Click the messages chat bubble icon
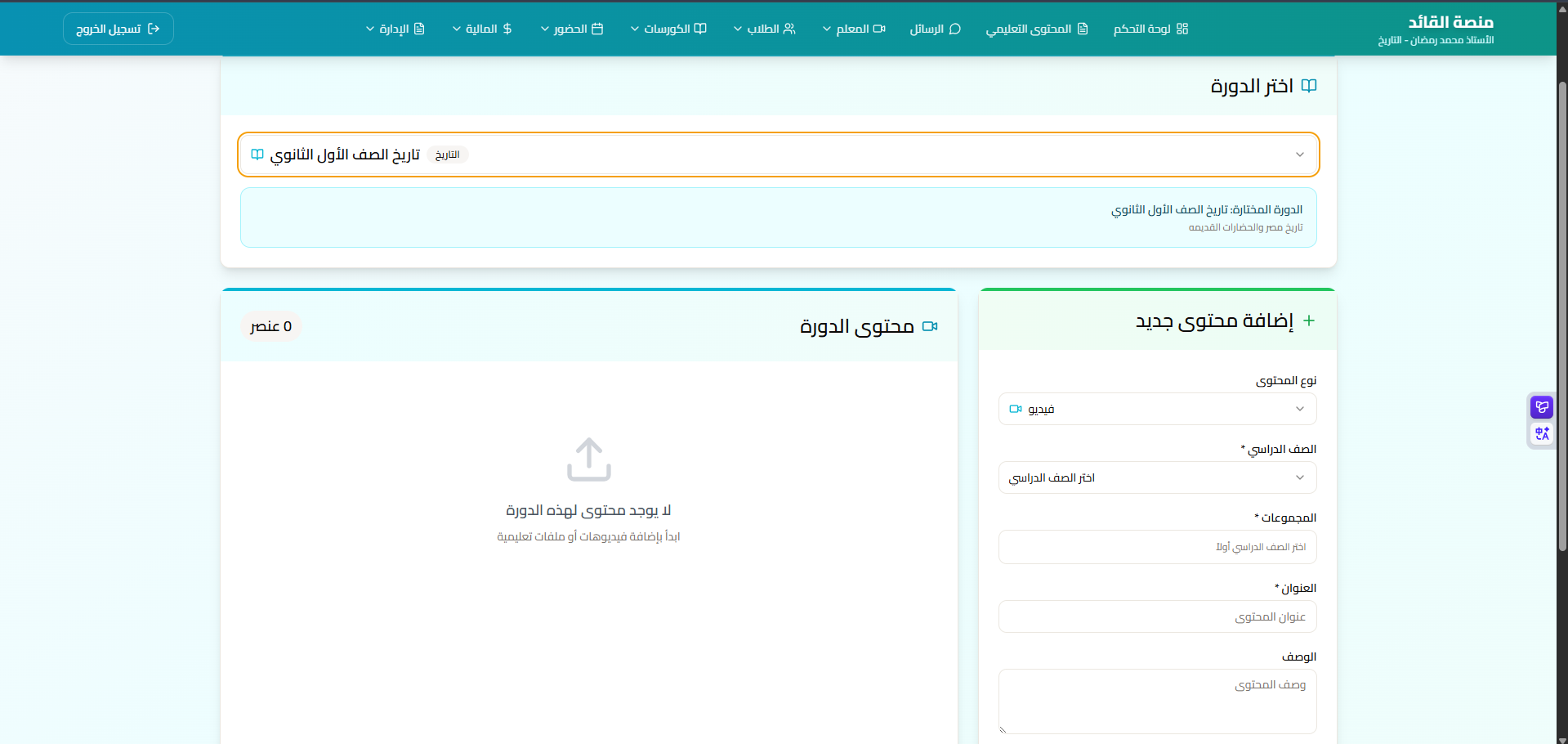The image size is (1568, 744). click(954, 29)
